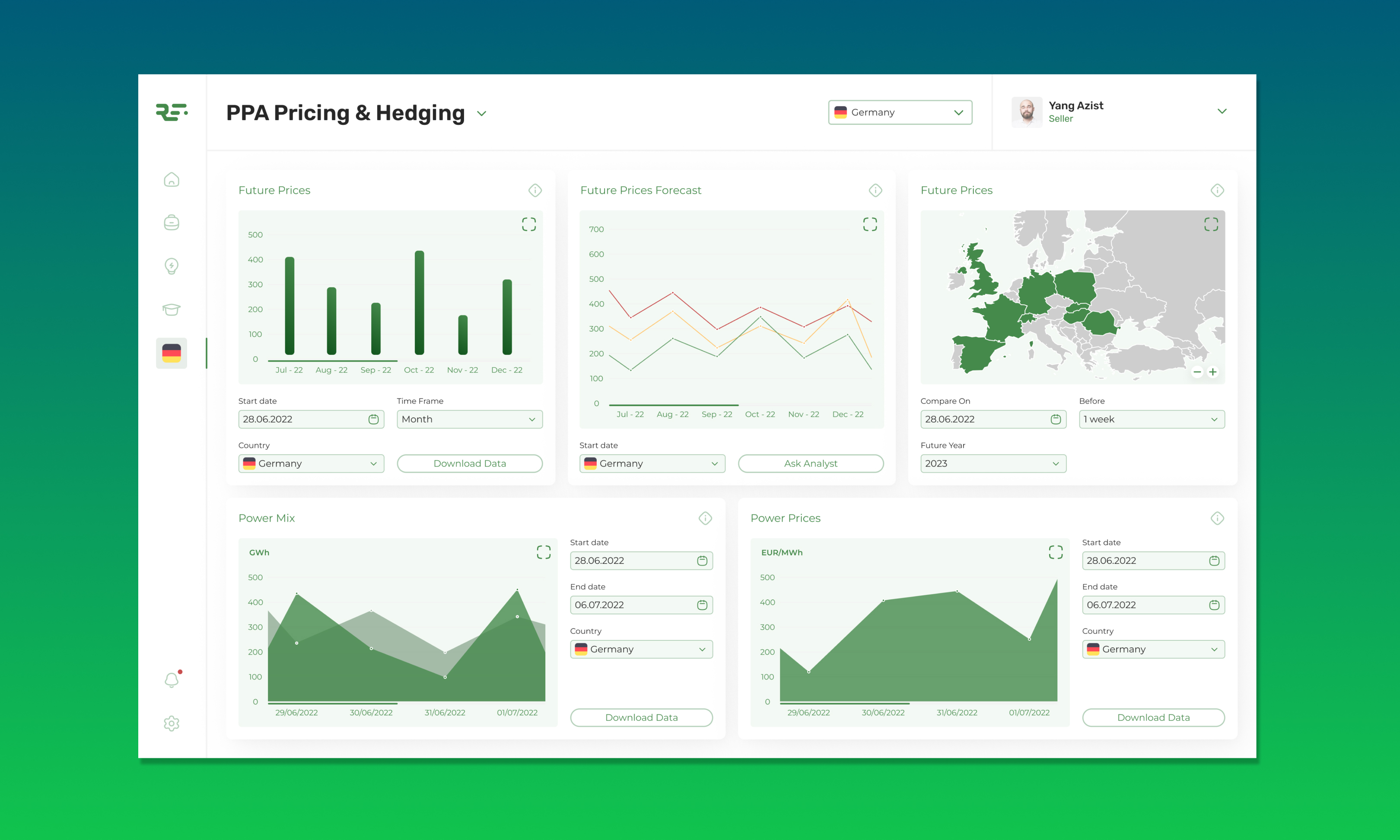
Task: Select the German flag item in sidebar
Action: (x=172, y=353)
